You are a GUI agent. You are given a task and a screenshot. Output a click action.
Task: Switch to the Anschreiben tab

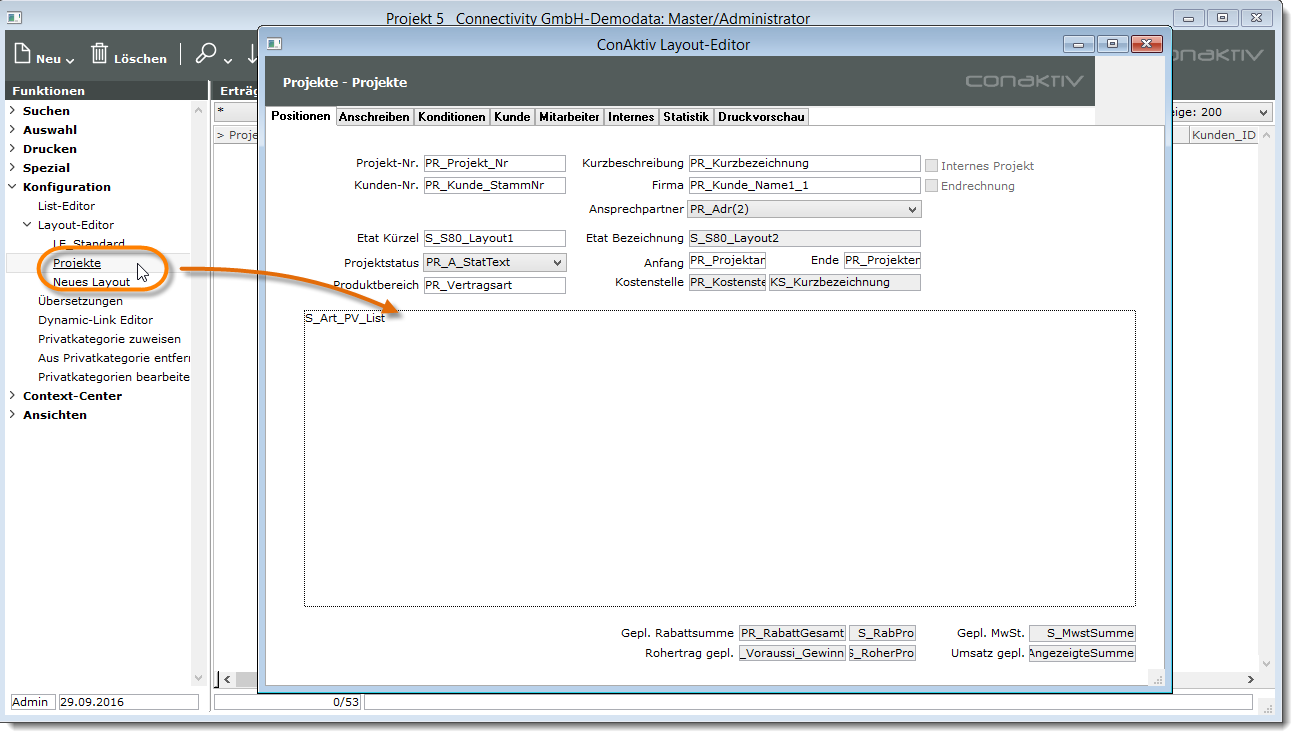[374, 117]
